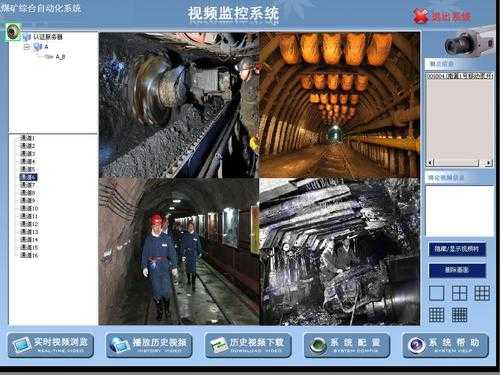500x375 pixels.
Task: Select 通道3 in channel list
Action: click(28, 153)
